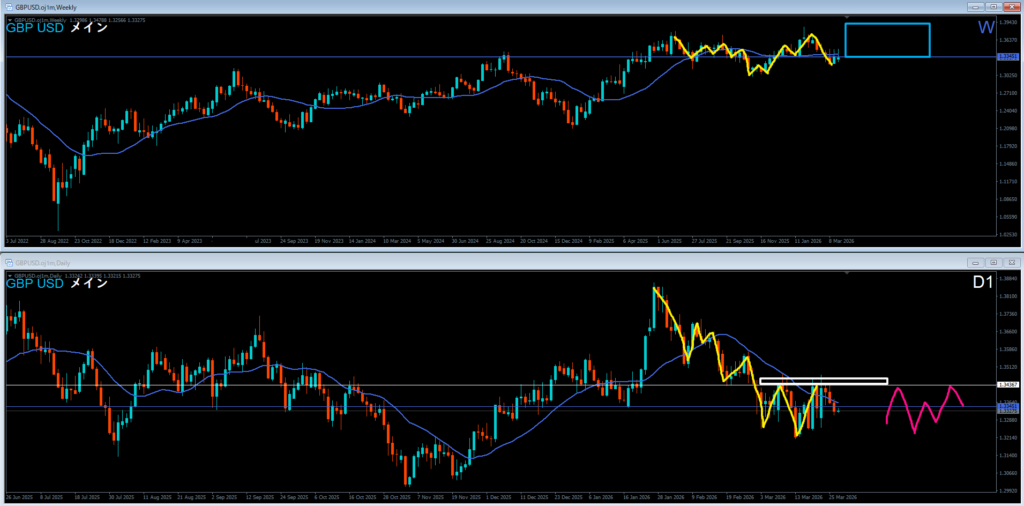1024x506 pixels.
Task: Click the yellow zigzag line on Daily chart
Action: tap(690, 329)
